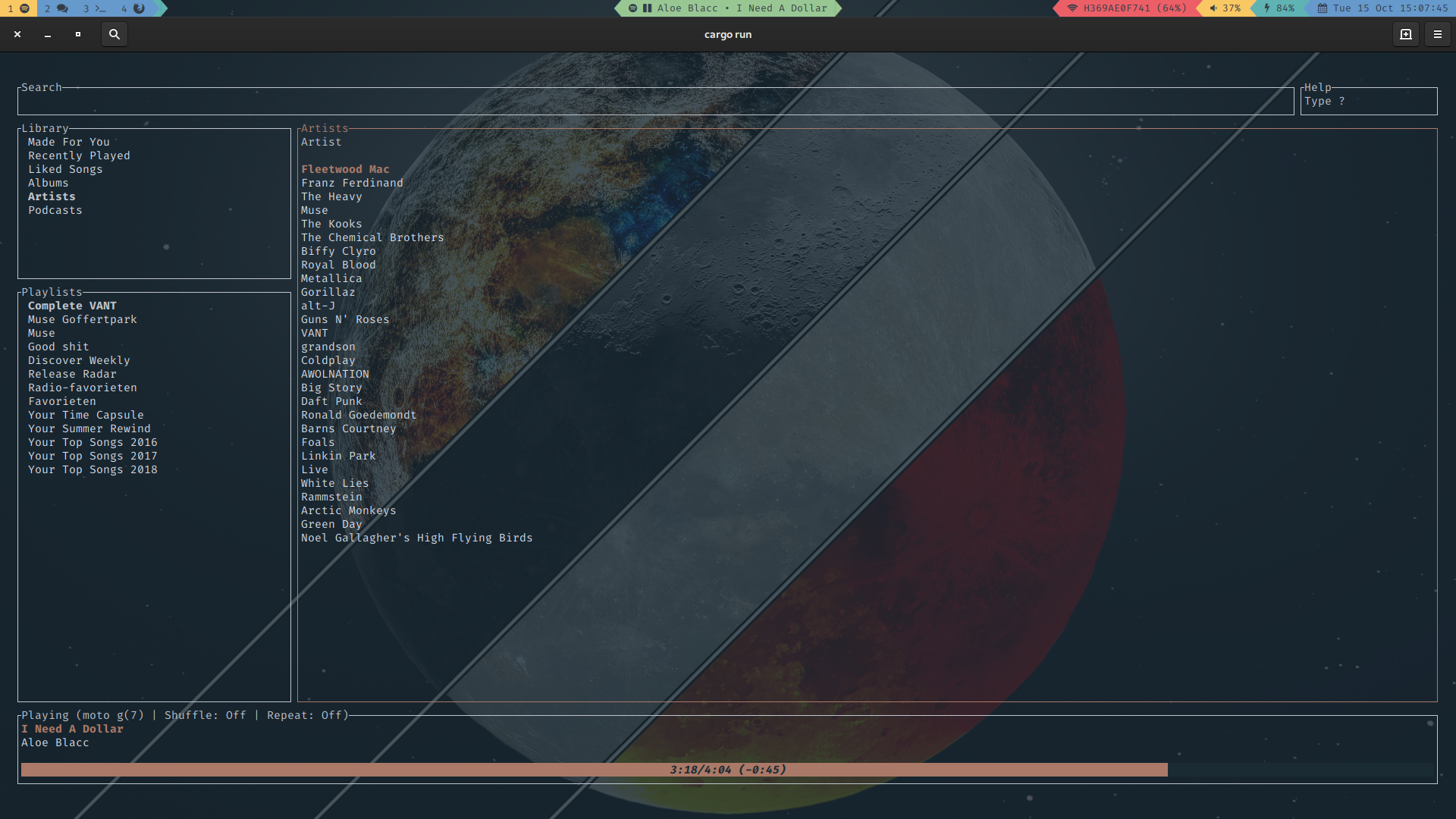Open a new tab with the plus icon
Viewport: 1456px width, 819px height.
coord(1405,34)
